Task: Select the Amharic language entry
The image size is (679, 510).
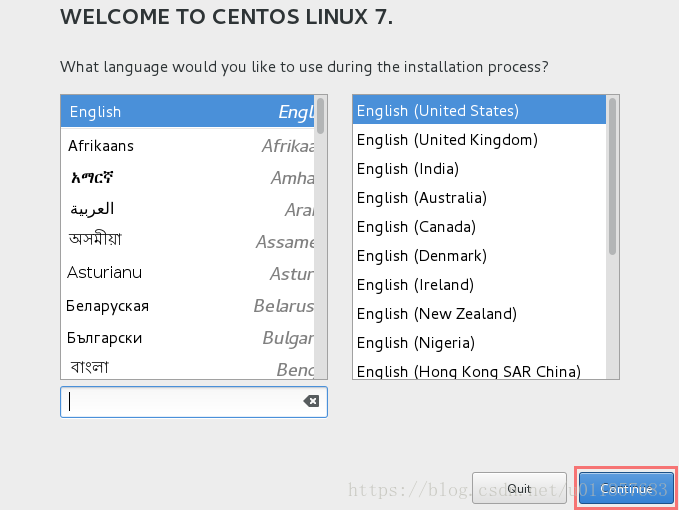Action: pyautogui.click(x=188, y=178)
